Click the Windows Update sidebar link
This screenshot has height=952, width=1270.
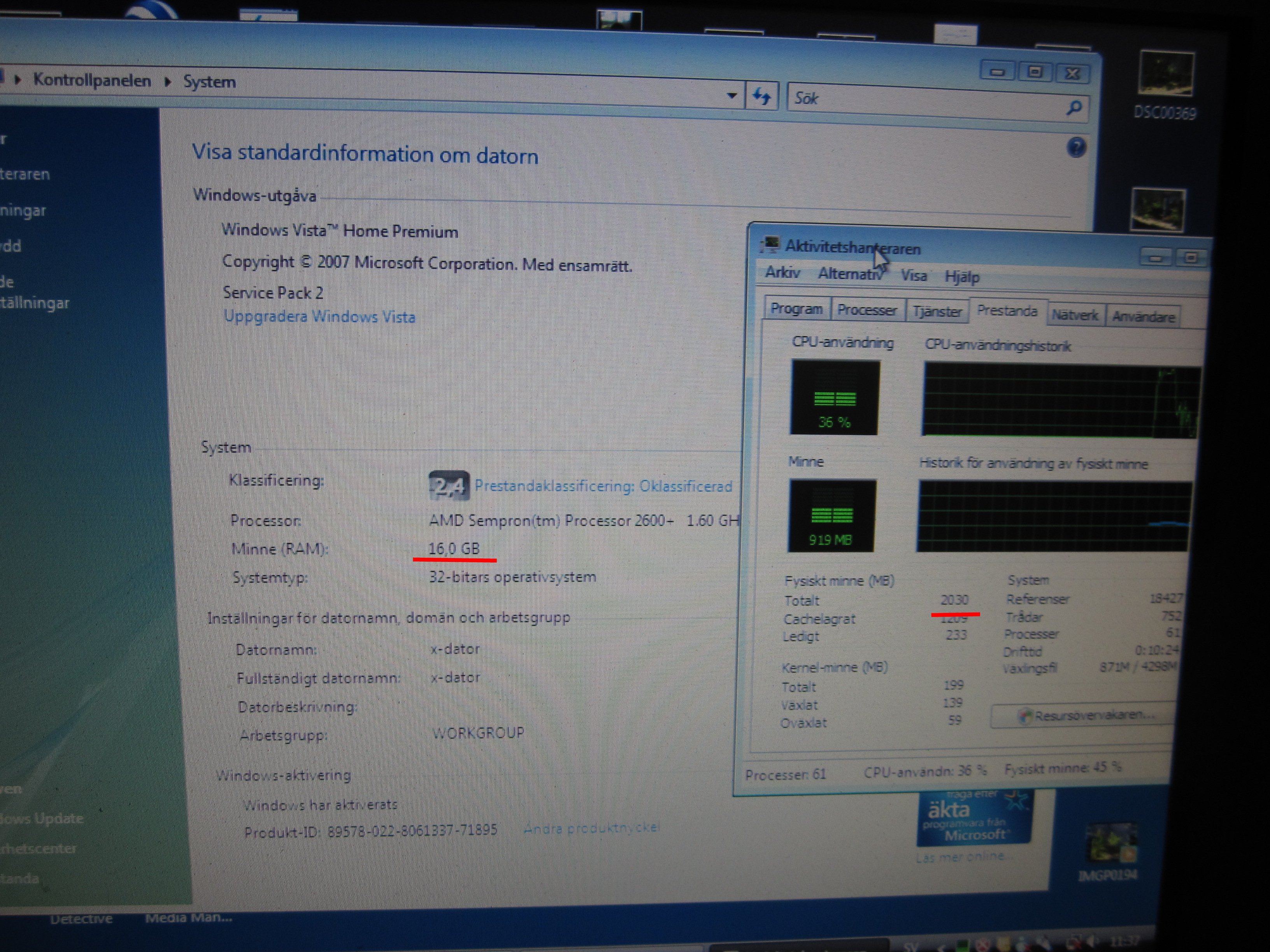[x=41, y=818]
